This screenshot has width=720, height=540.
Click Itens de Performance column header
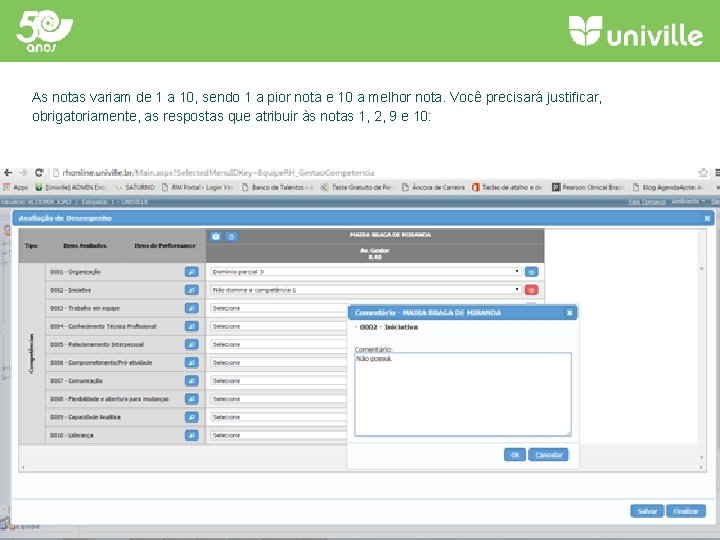click(x=164, y=246)
